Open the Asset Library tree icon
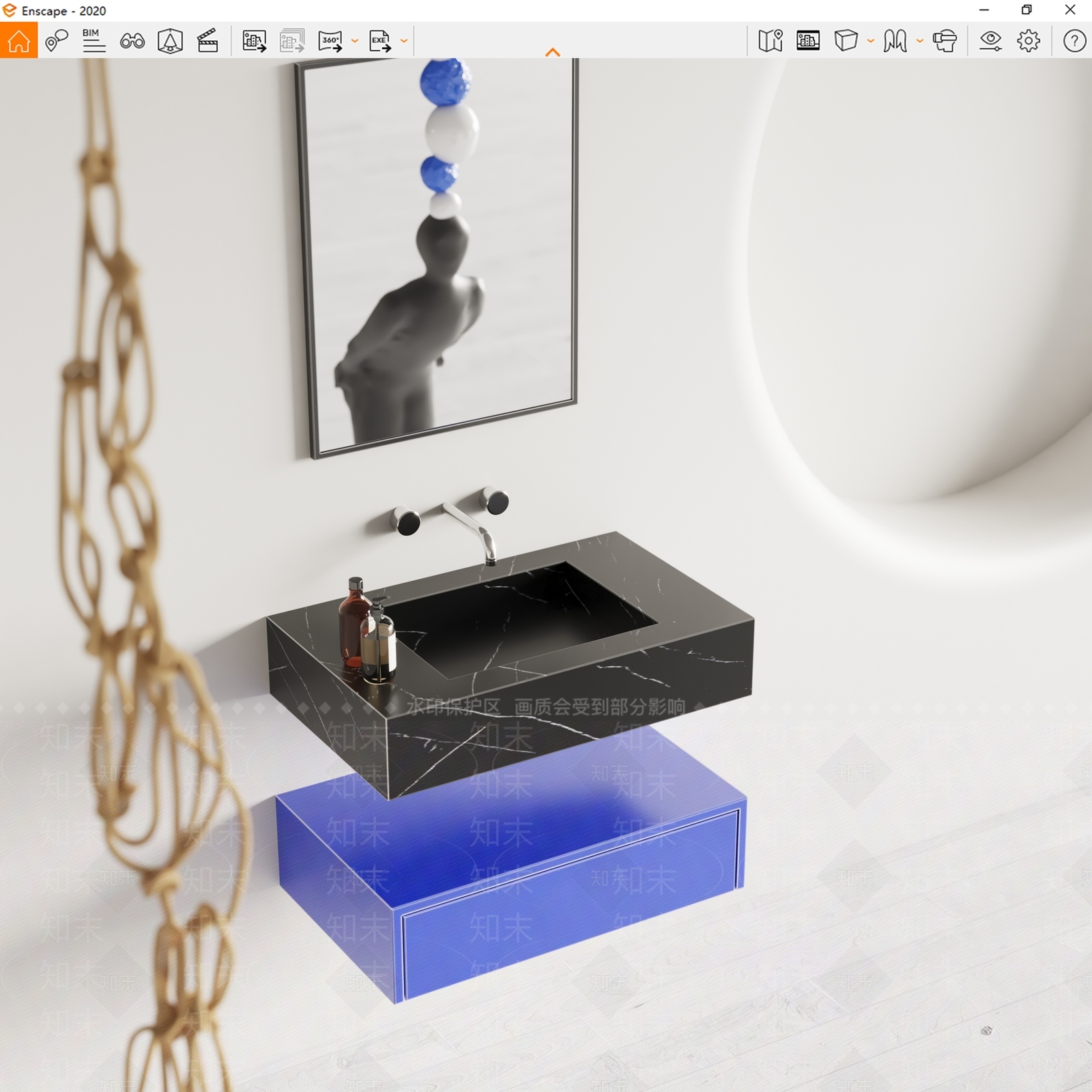The height and width of the screenshot is (1092, 1092). (x=170, y=40)
